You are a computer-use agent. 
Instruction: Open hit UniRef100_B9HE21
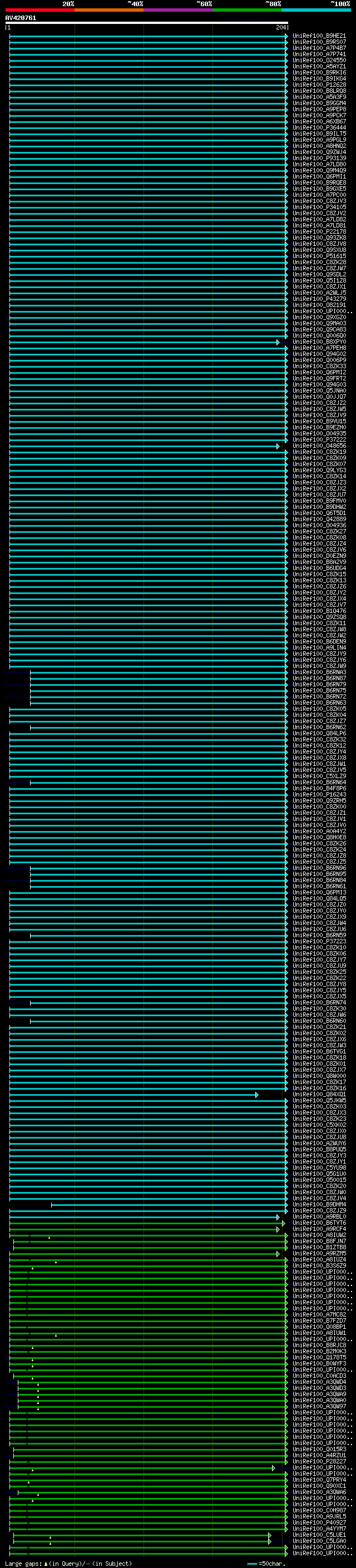click(319, 37)
